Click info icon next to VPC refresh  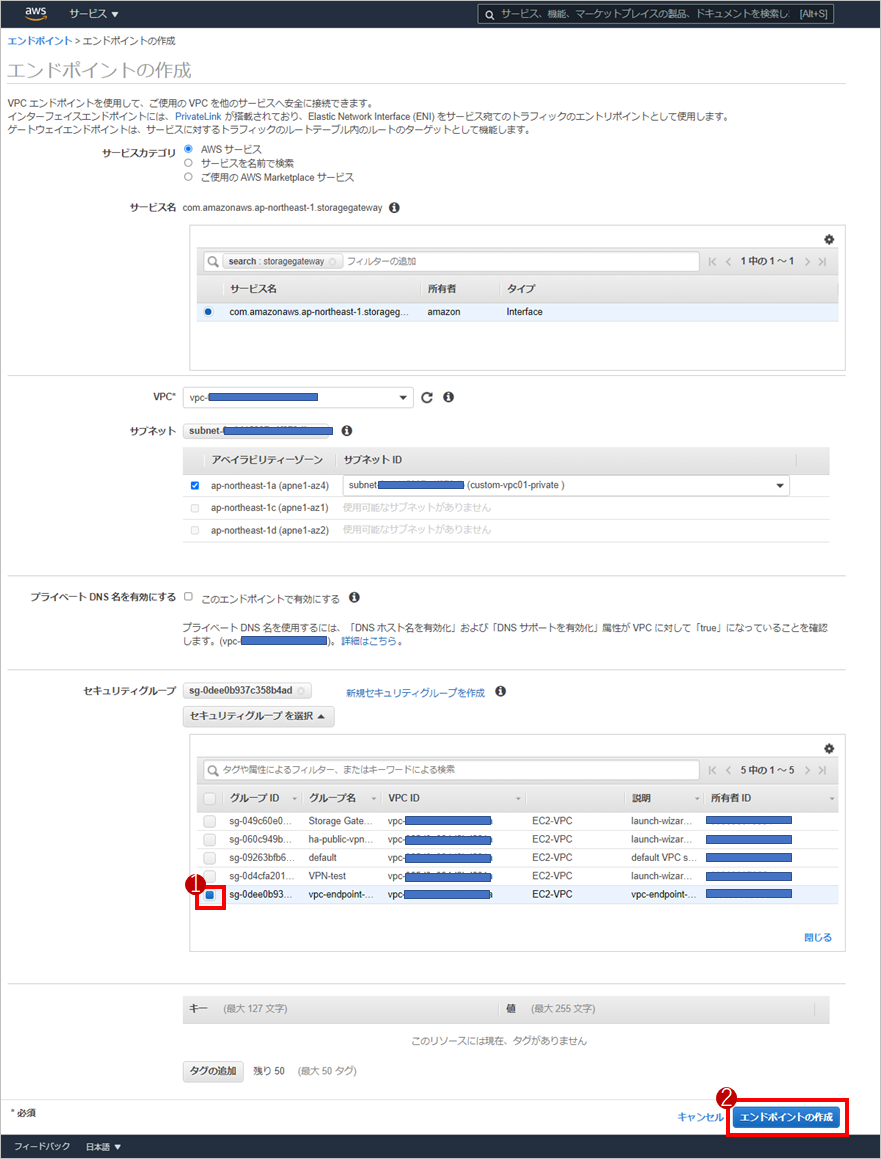pyautogui.click(x=448, y=397)
